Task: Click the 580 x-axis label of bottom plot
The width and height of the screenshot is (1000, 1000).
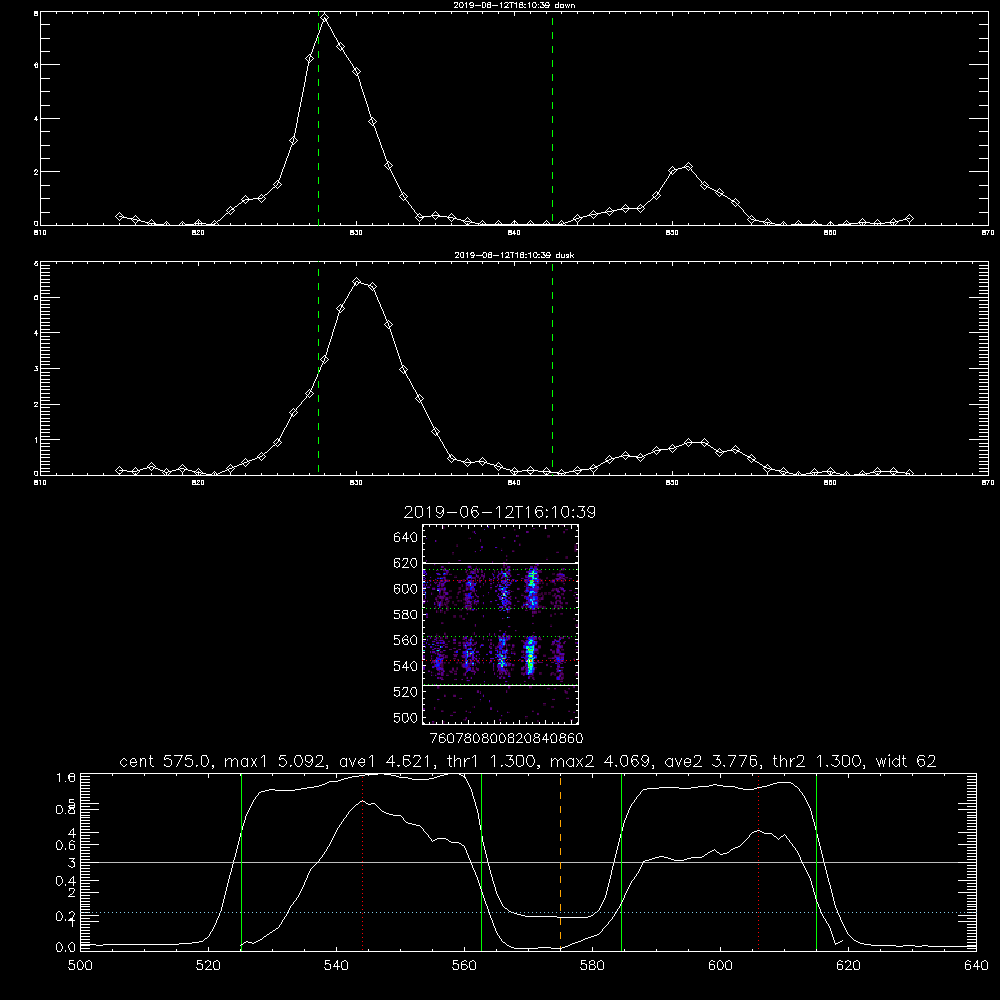Action: (x=592, y=966)
